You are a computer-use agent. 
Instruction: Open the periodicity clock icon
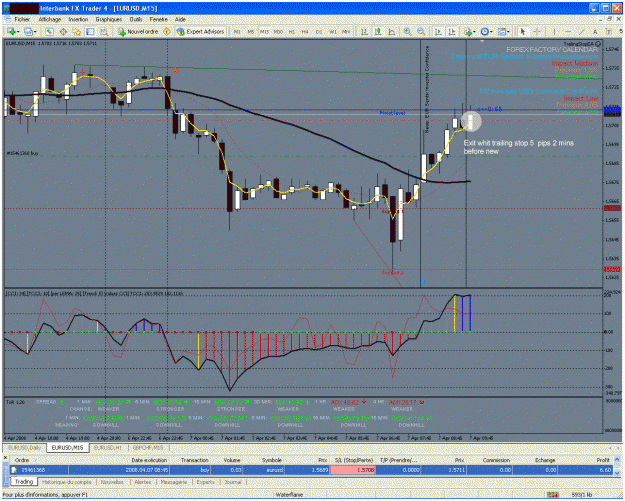pos(485,31)
